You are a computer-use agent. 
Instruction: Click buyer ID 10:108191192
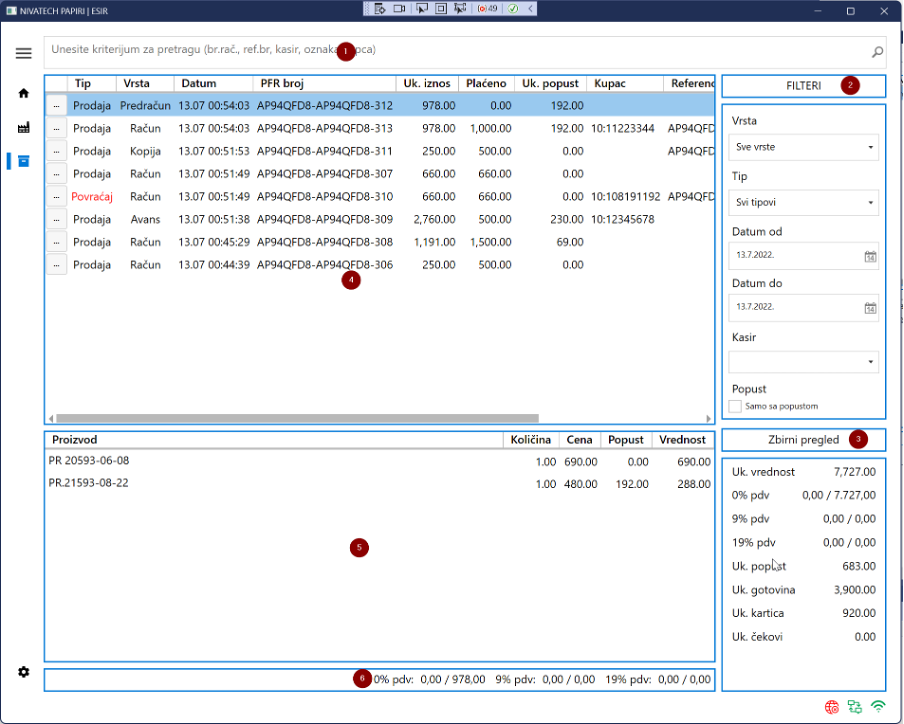(x=626, y=197)
